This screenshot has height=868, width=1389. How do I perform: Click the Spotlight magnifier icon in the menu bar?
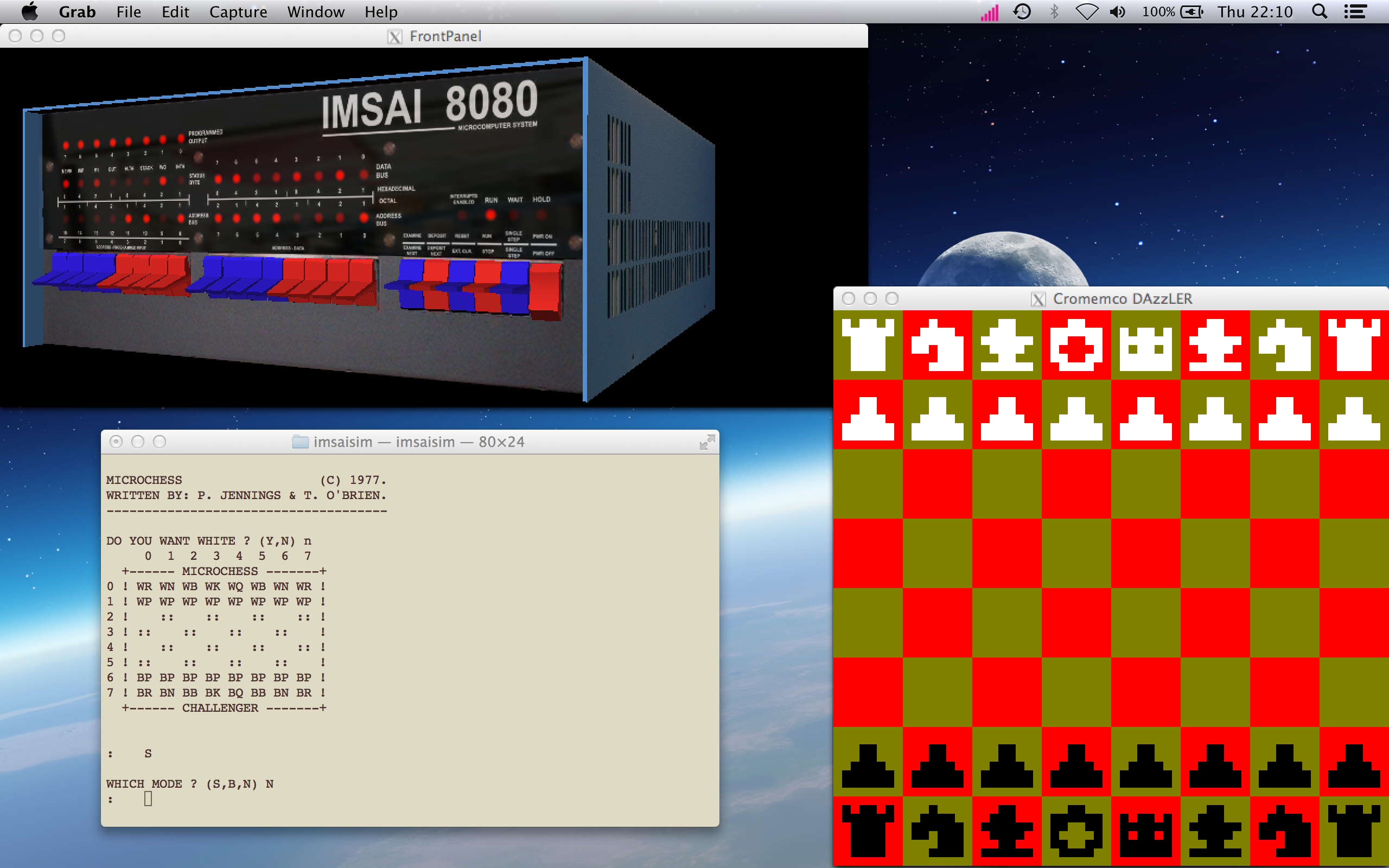point(1319,11)
